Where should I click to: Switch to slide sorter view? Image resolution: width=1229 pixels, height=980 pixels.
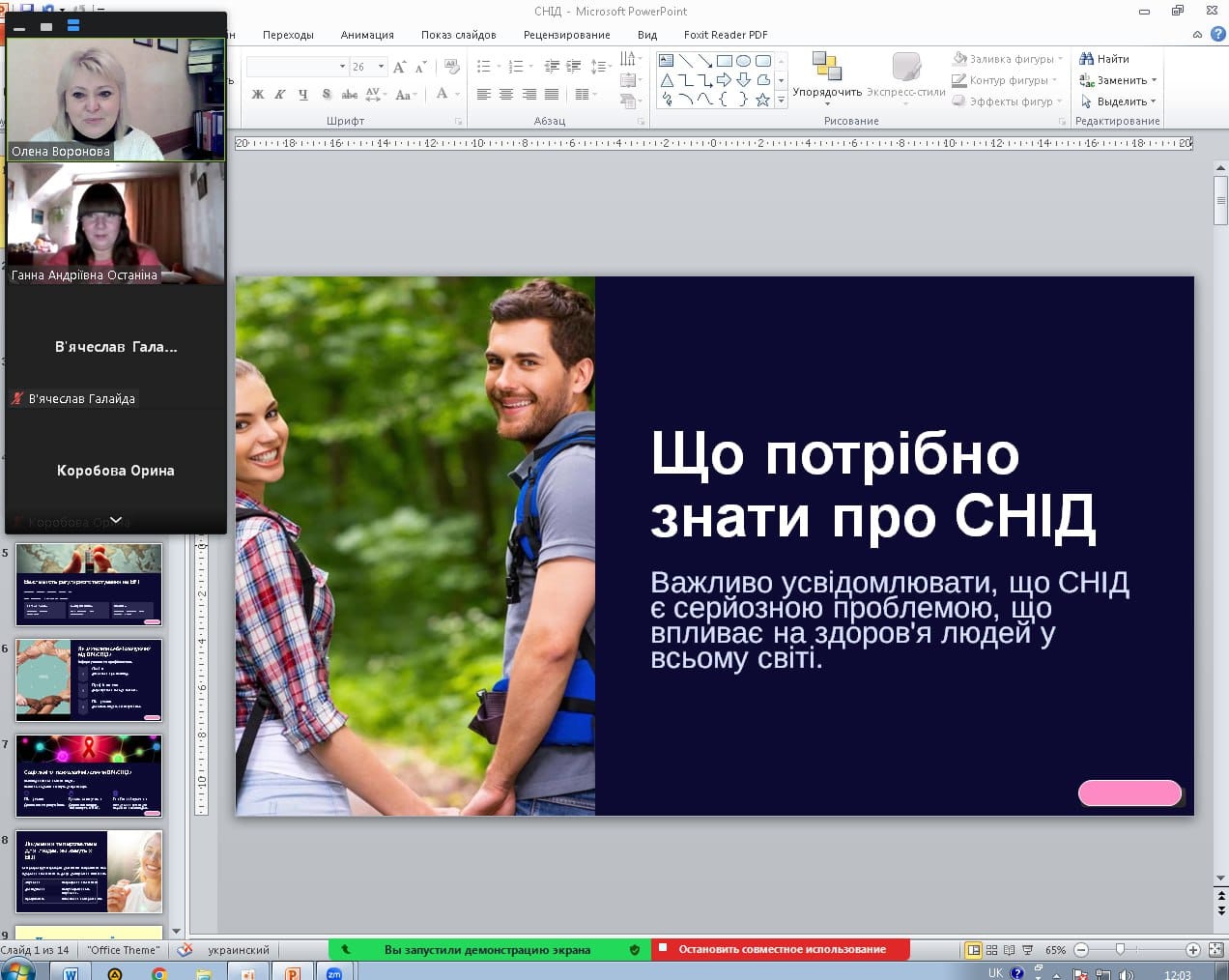pyautogui.click(x=992, y=950)
